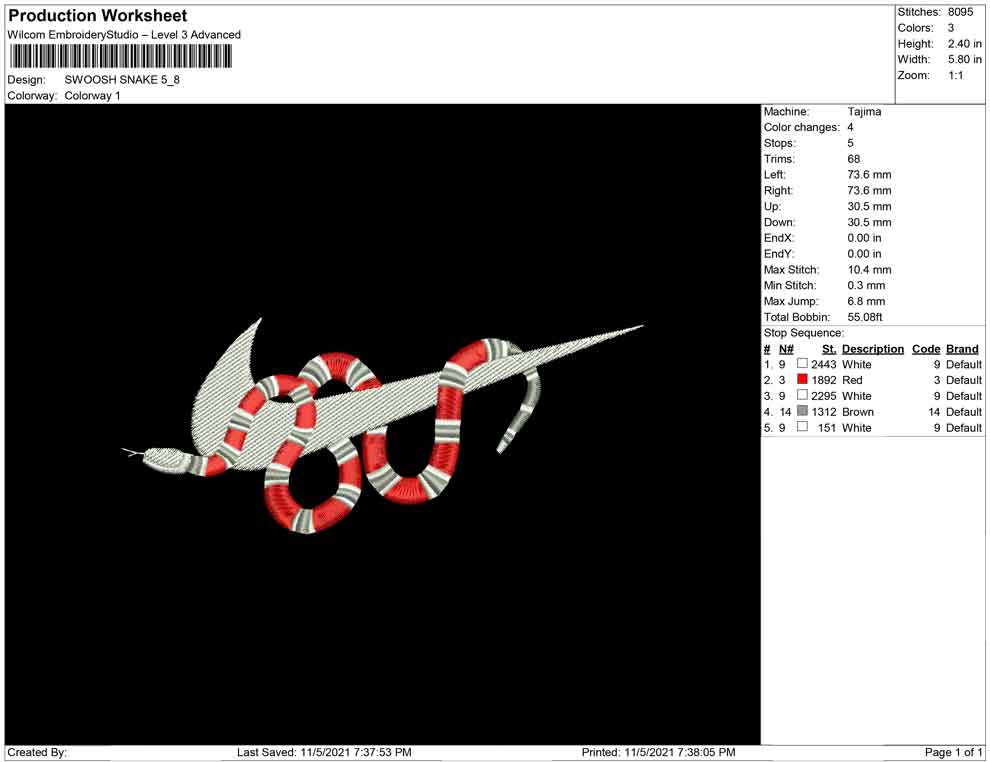Viewport: 990px width, 762px height.
Task: Select the 'Up:' label
Action: [772, 206]
